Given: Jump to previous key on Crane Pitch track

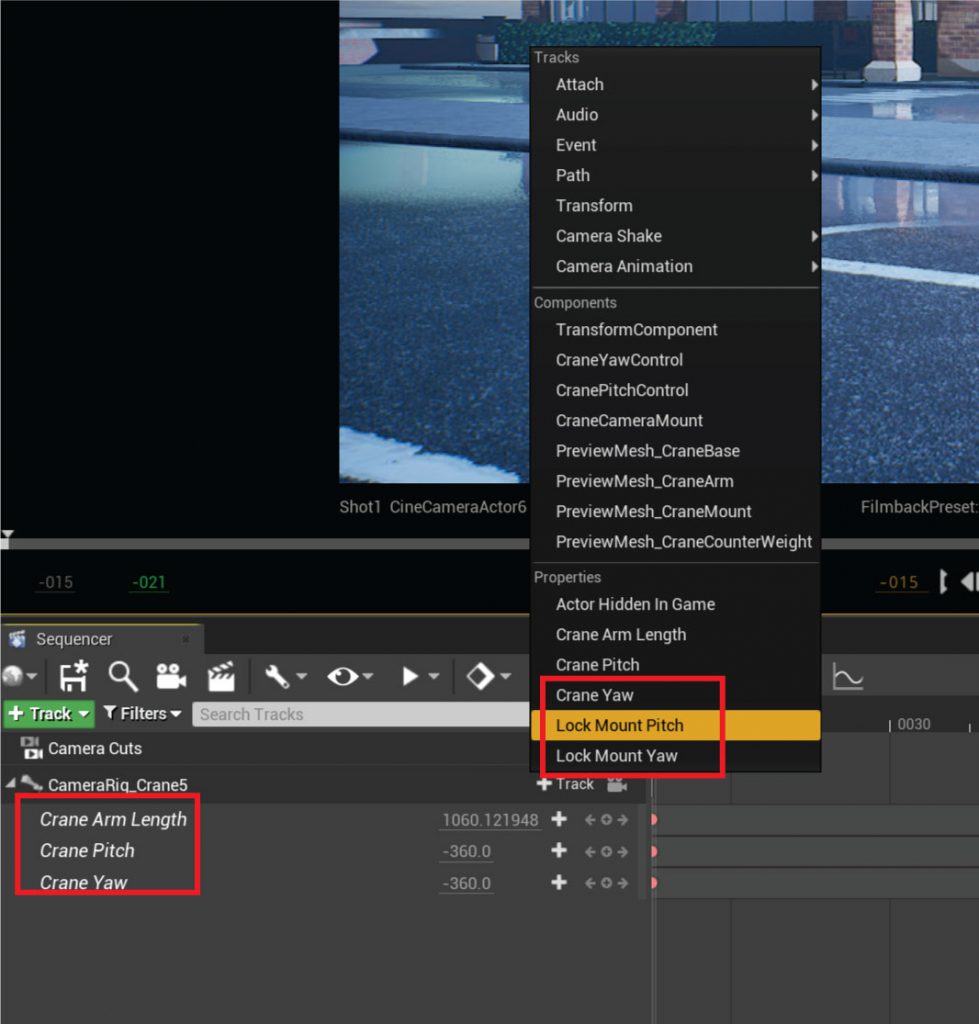Looking at the screenshot, I should point(590,852).
